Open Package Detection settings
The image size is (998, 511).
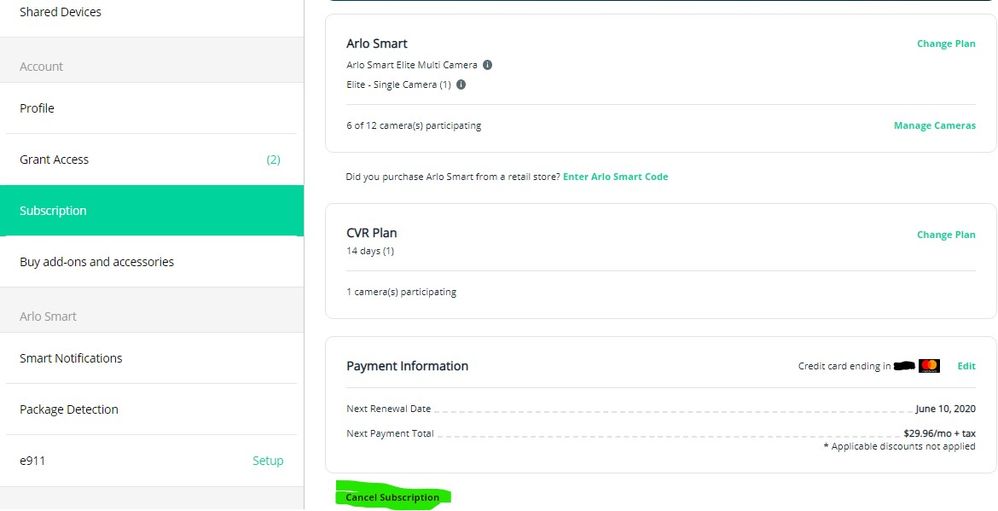click(x=151, y=409)
